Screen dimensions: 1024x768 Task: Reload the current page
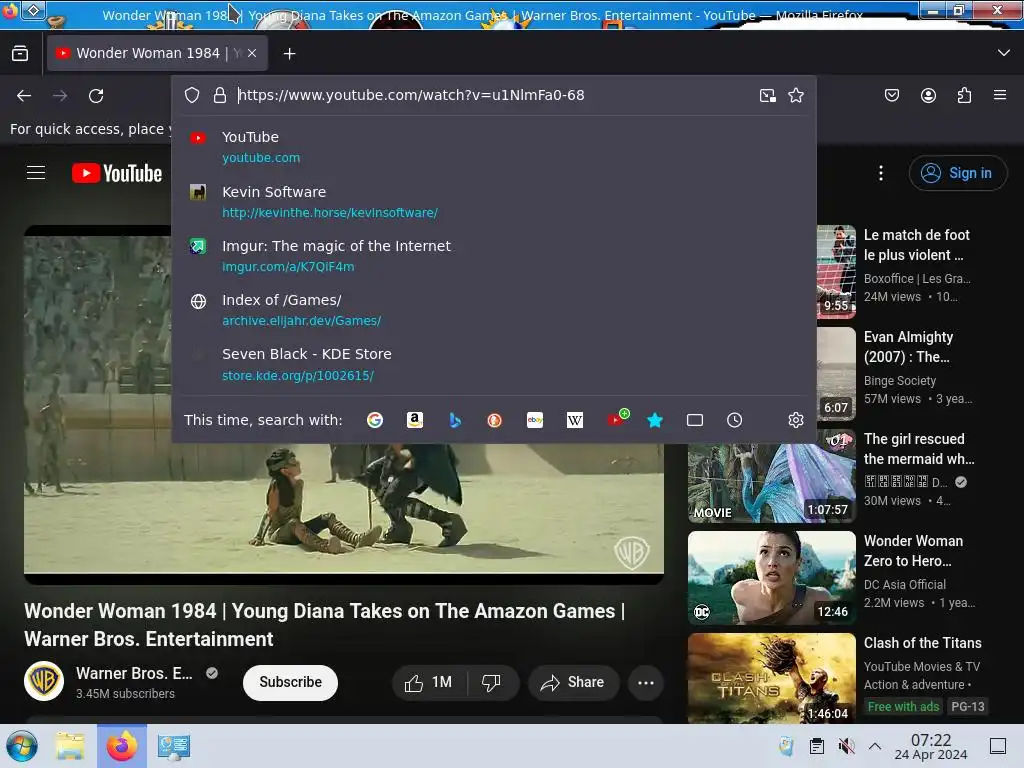point(96,96)
